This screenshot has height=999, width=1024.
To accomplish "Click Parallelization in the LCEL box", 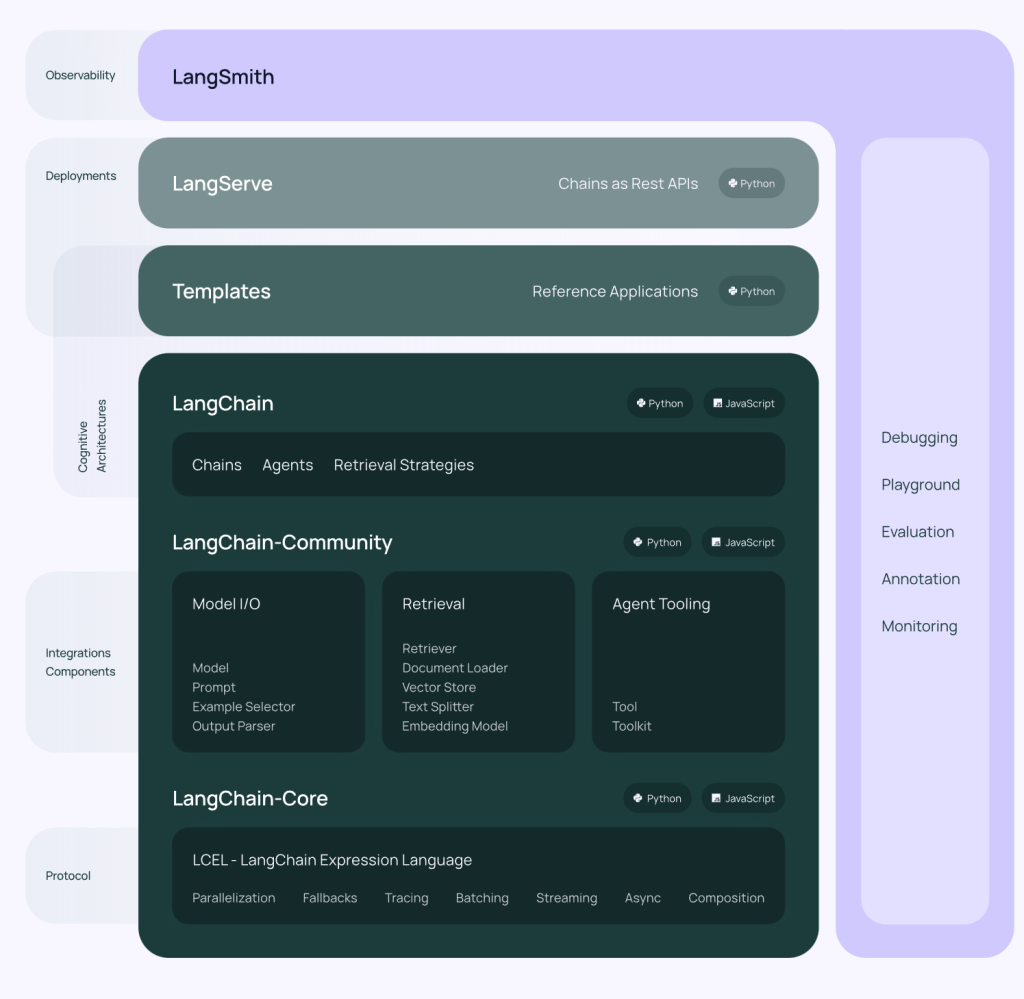I will coord(234,898).
